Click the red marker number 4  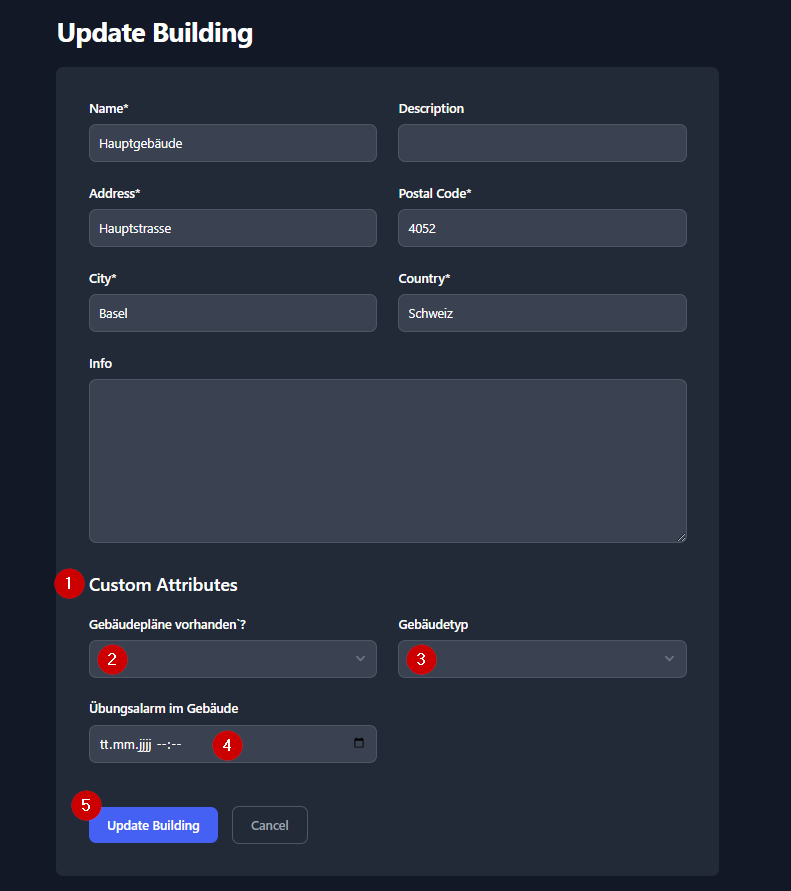click(228, 745)
